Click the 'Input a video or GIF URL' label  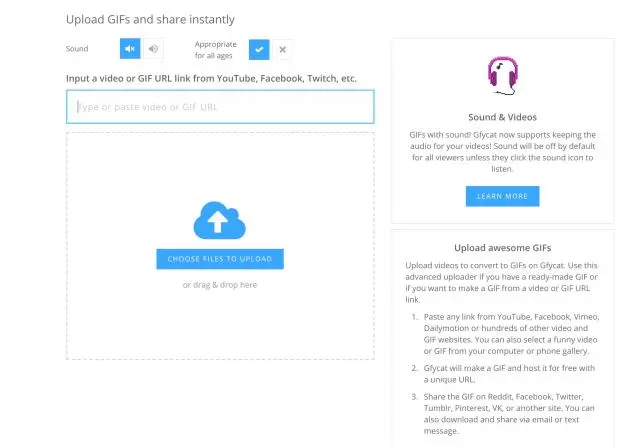211,78
